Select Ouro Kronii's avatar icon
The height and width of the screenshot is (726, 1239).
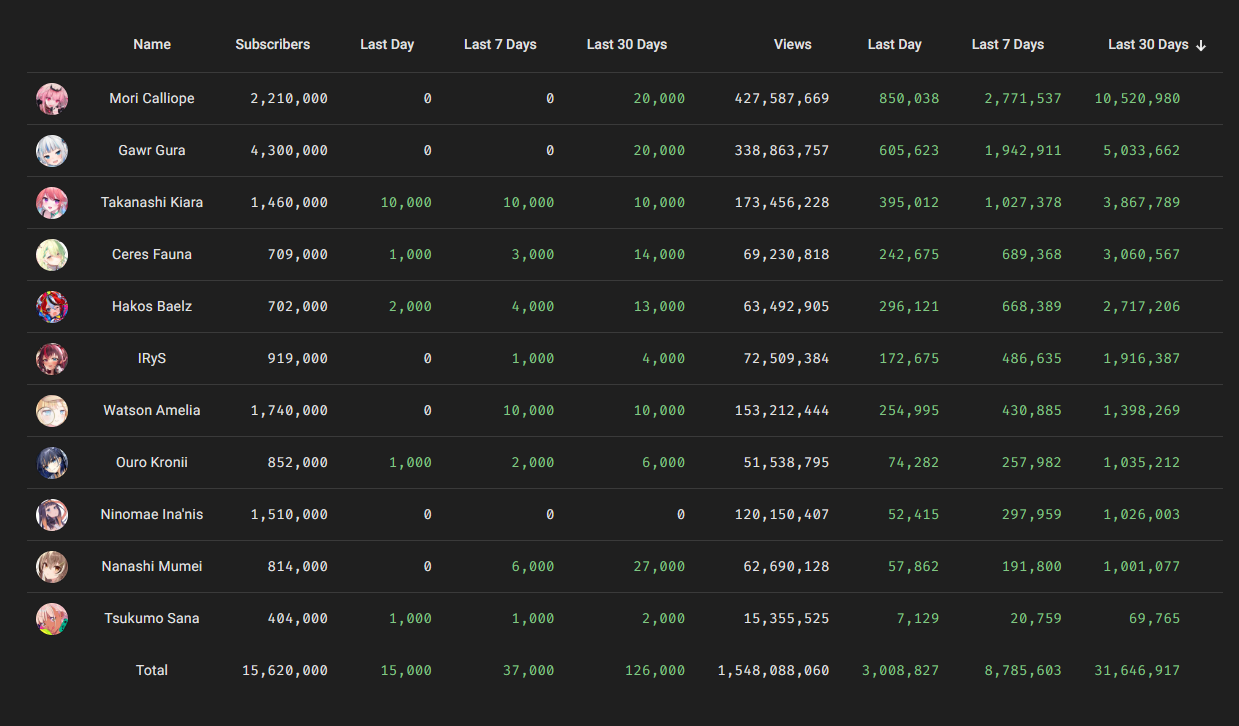click(x=52, y=463)
